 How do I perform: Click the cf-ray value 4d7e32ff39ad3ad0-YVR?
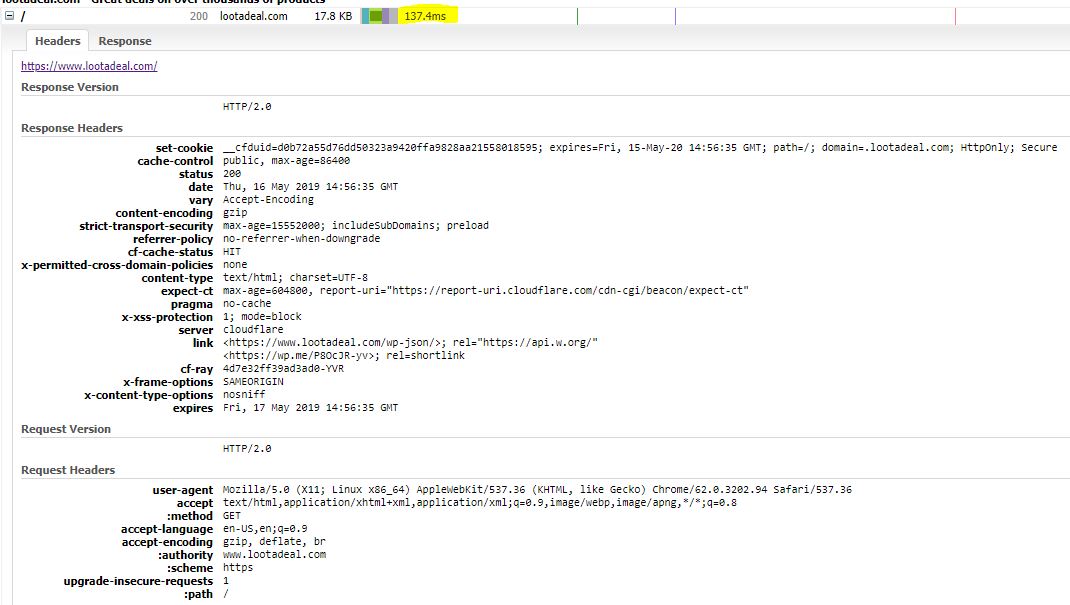[x=283, y=368]
